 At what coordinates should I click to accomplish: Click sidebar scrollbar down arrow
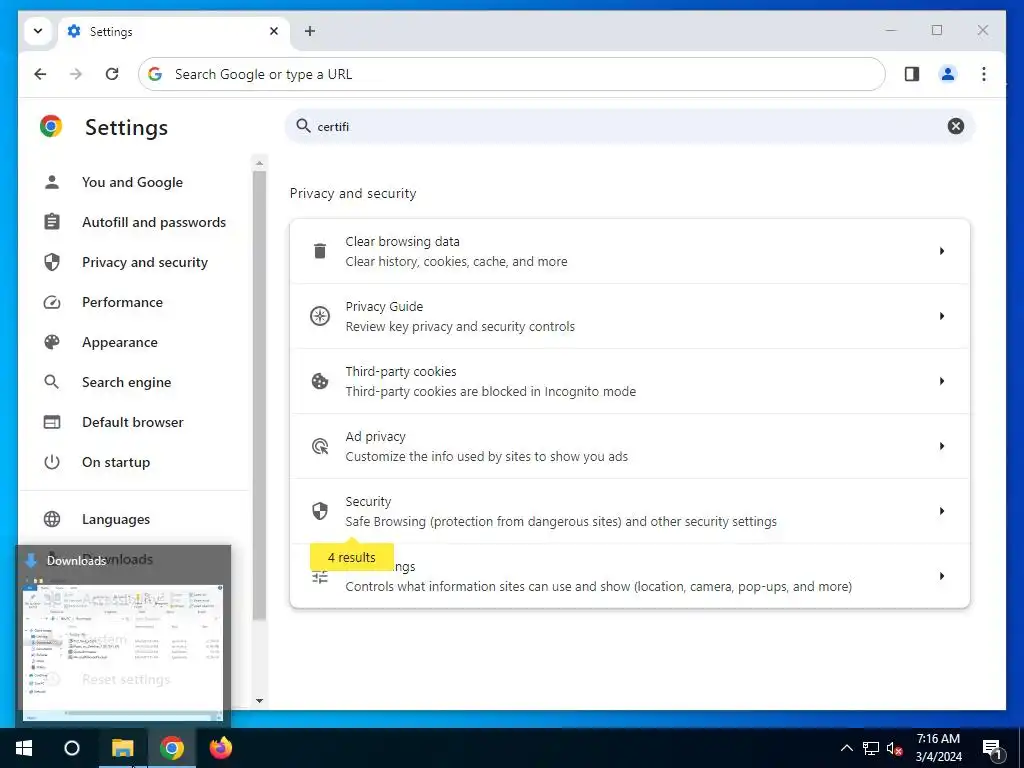[x=259, y=701]
